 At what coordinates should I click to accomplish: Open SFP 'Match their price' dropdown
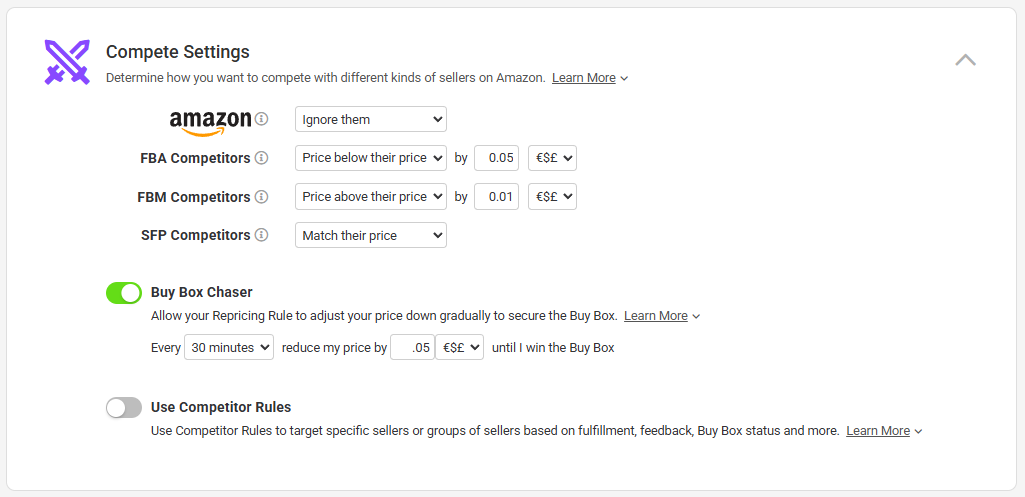click(370, 236)
